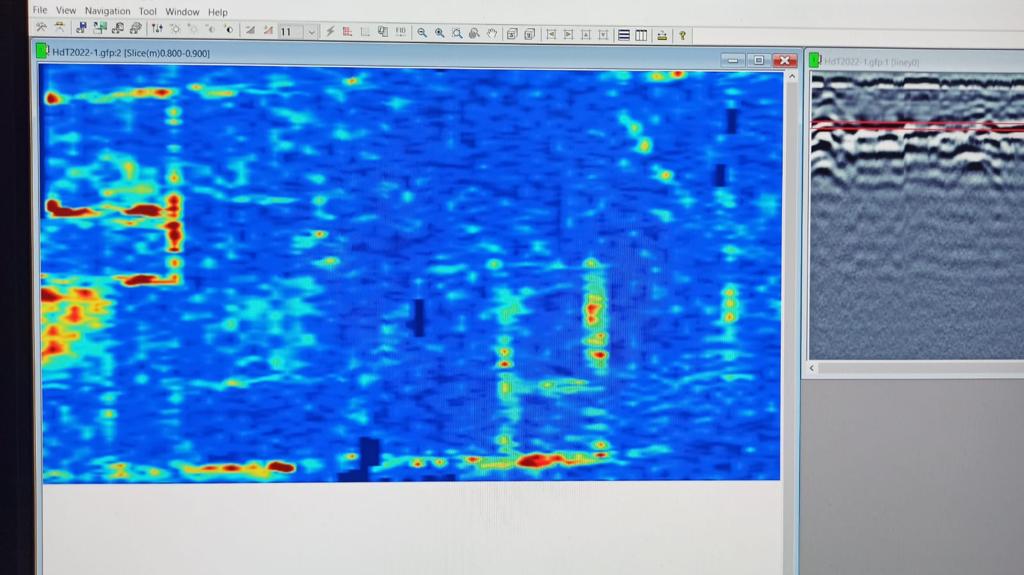The width and height of the screenshot is (1024, 575).
Task: Open the Tool menu
Action: (x=148, y=11)
